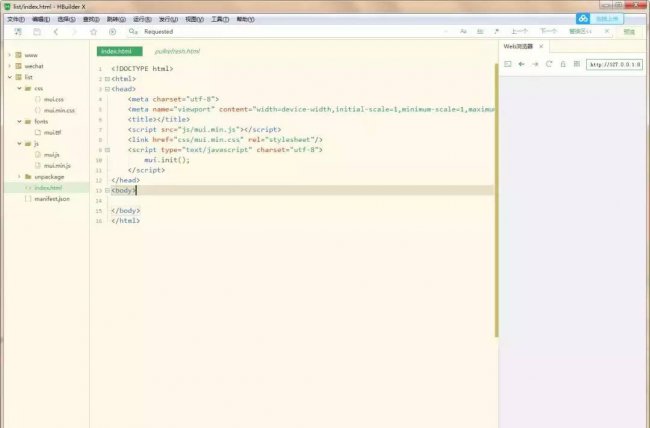
Task: Click the search magnifier icon before Requested
Action: click(x=133, y=32)
